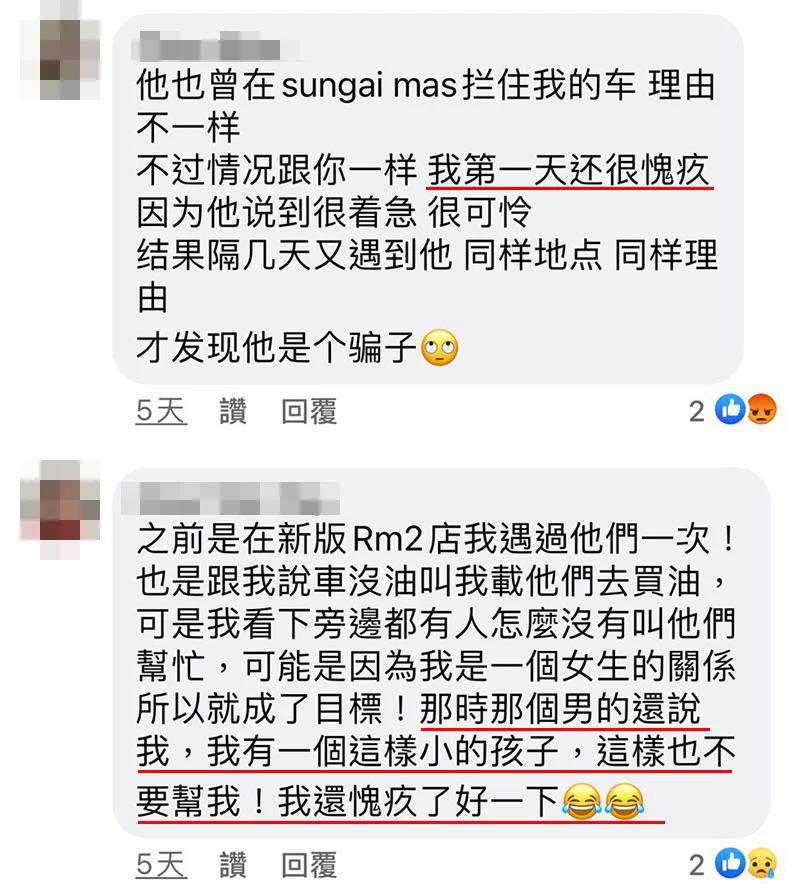Open the blurred name above the Rm2店 comment
The width and height of the screenshot is (800, 895).
tap(231, 498)
